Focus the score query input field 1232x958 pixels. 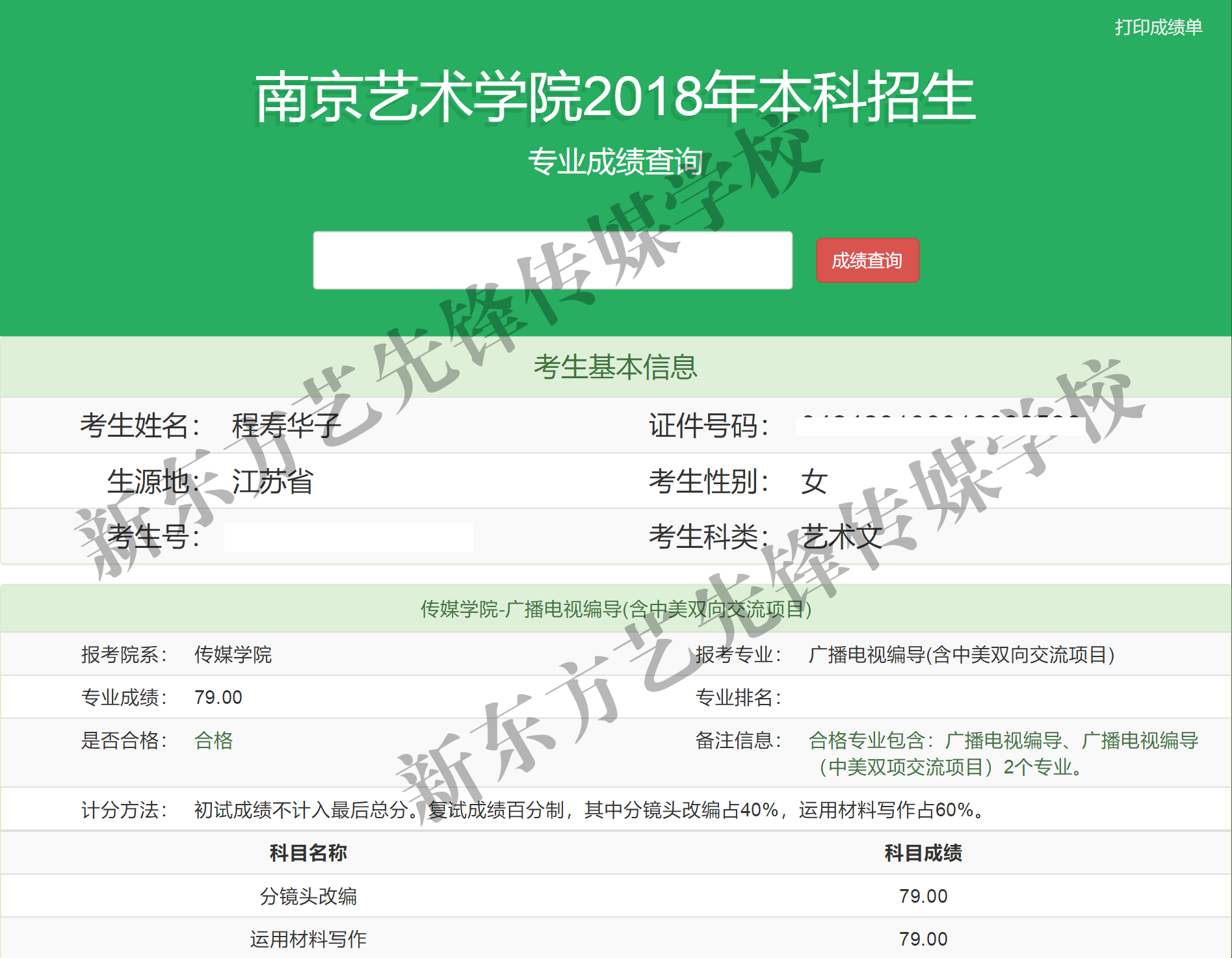553,260
